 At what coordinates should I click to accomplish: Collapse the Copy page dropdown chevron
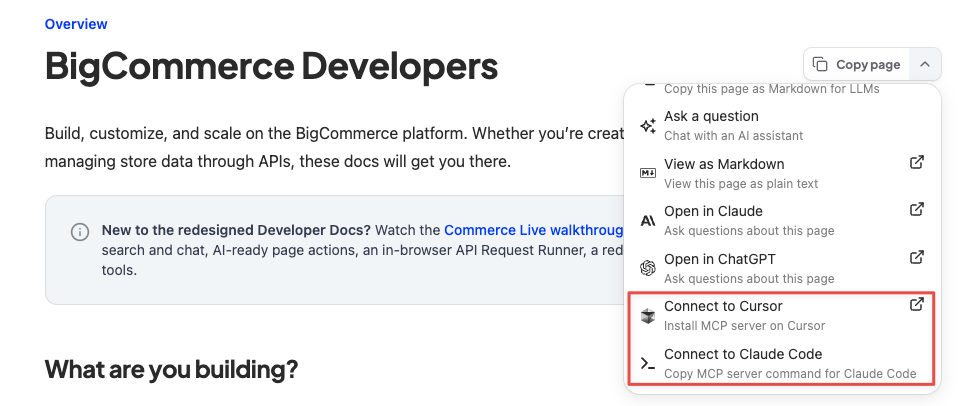click(x=925, y=64)
